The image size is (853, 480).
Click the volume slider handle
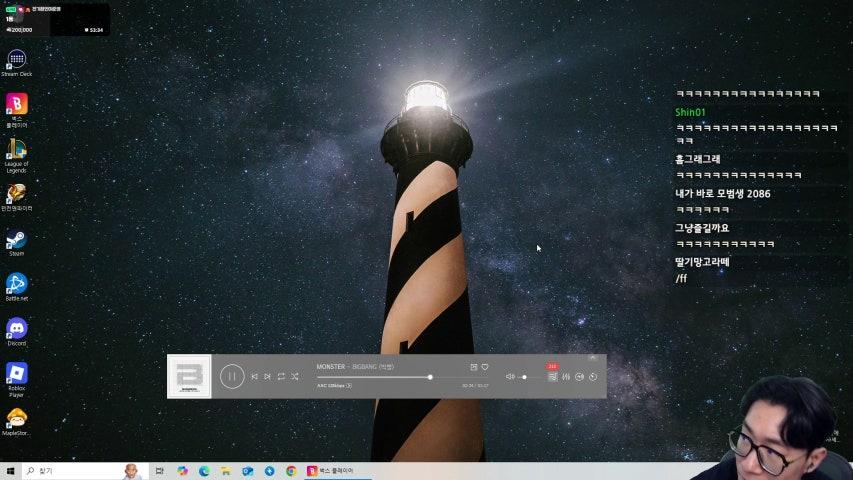(x=524, y=377)
